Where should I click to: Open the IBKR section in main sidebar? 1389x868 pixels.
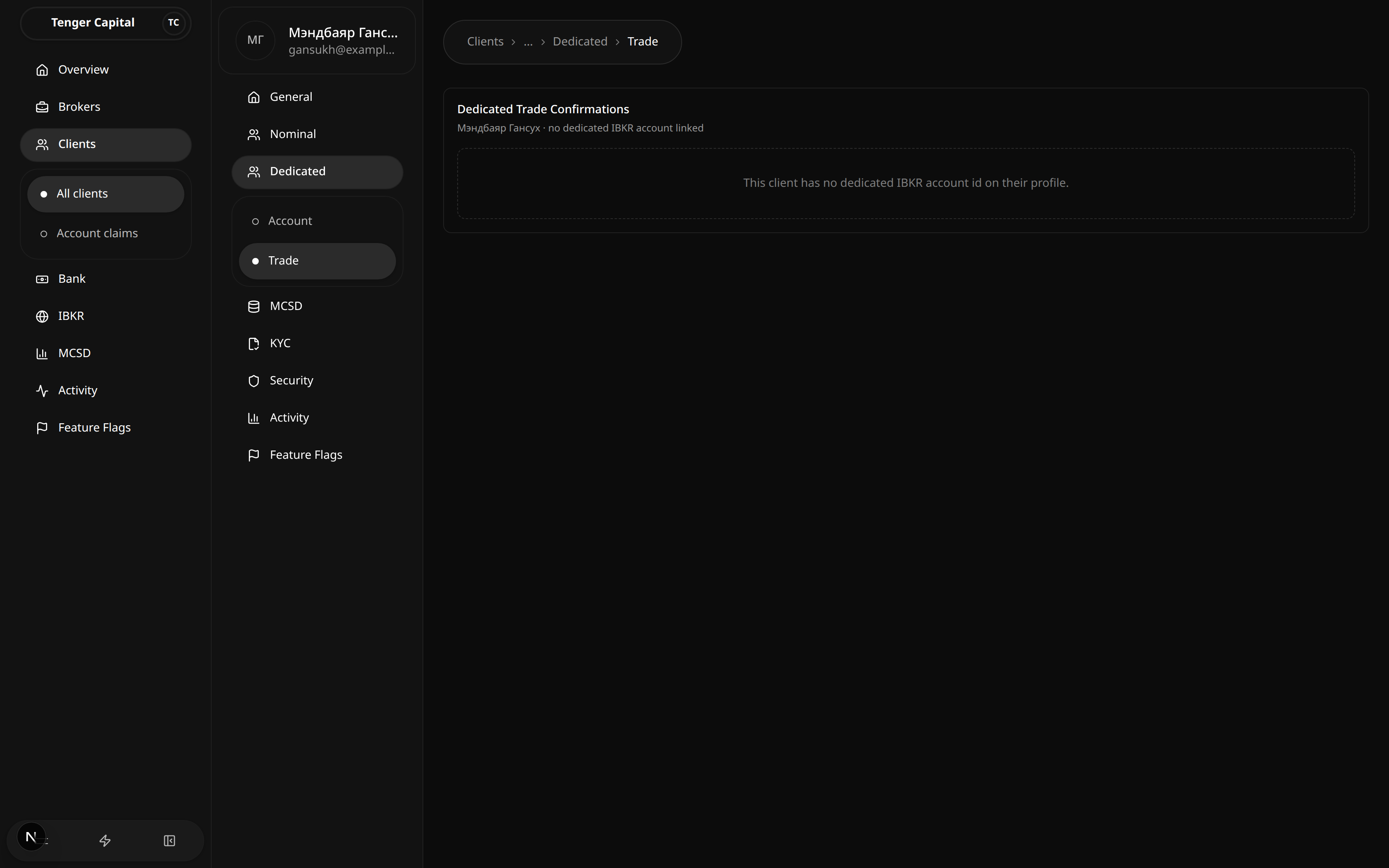pos(105,316)
